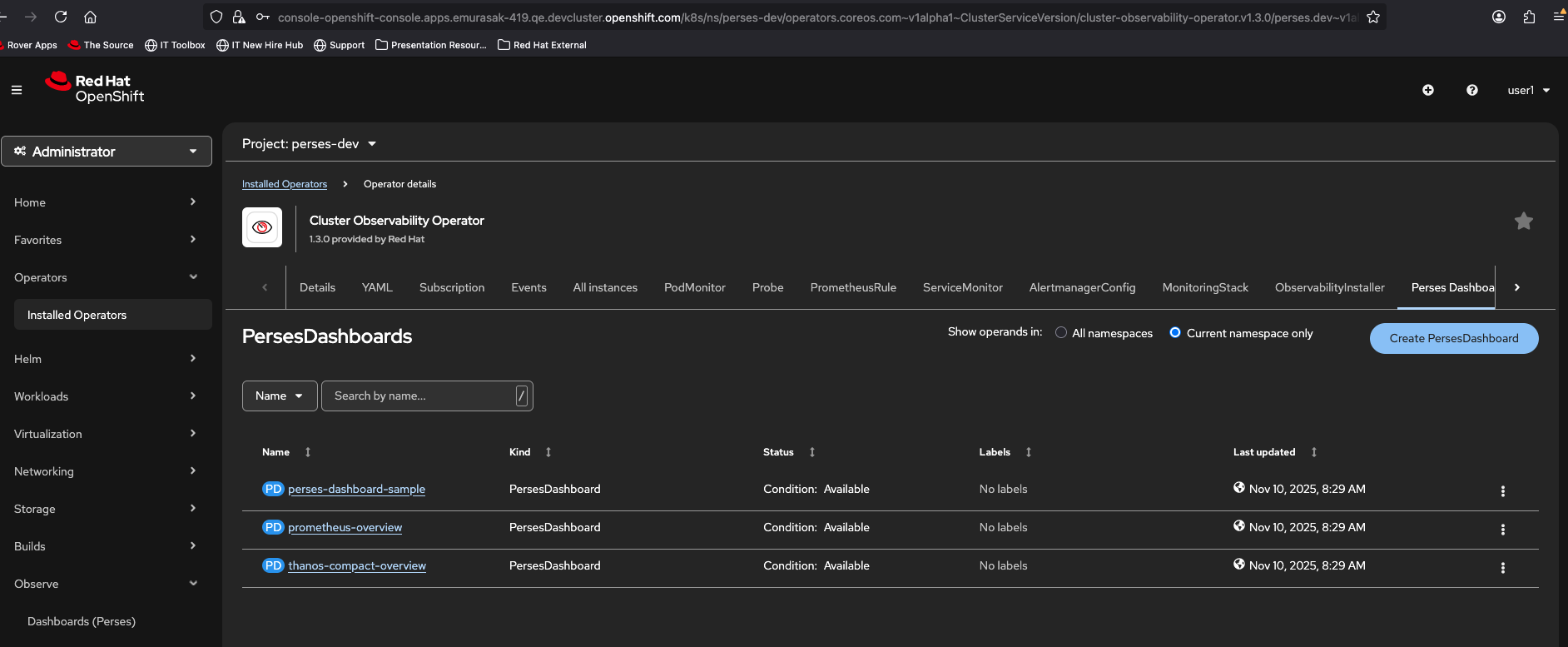Open kebab menu for perses-dashboard-sample row
Image resolution: width=1568 pixels, height=647 pixels.
[x=1502, y=491]
